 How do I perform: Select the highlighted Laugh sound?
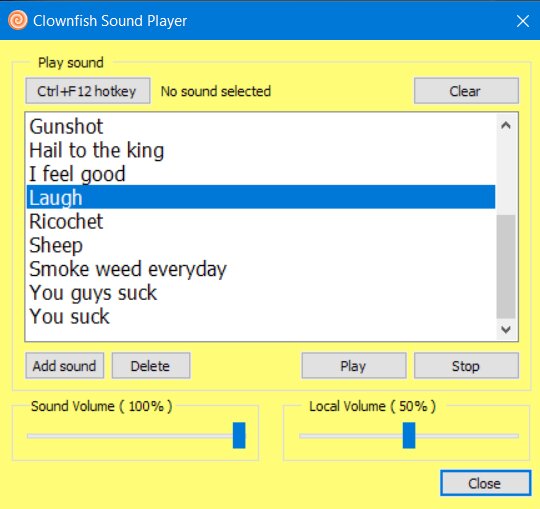tap(261, 197)
